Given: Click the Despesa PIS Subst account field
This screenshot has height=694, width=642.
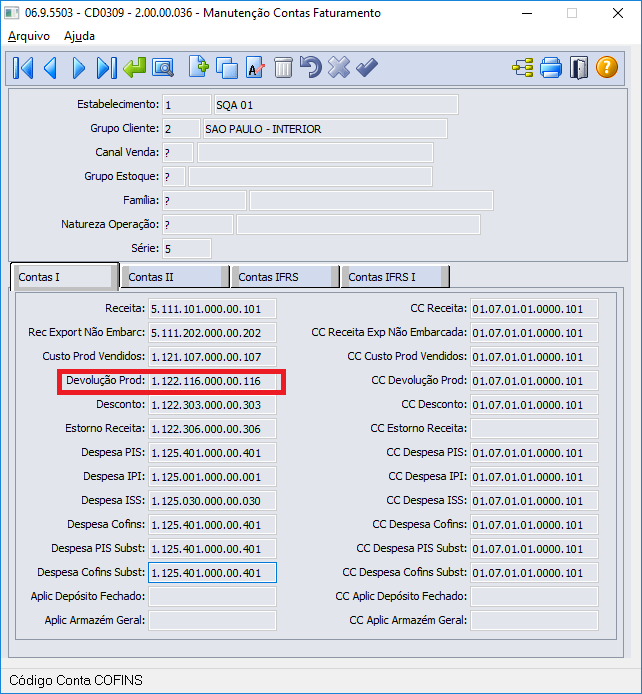Looking at the screenshot, I should [212, 548].
